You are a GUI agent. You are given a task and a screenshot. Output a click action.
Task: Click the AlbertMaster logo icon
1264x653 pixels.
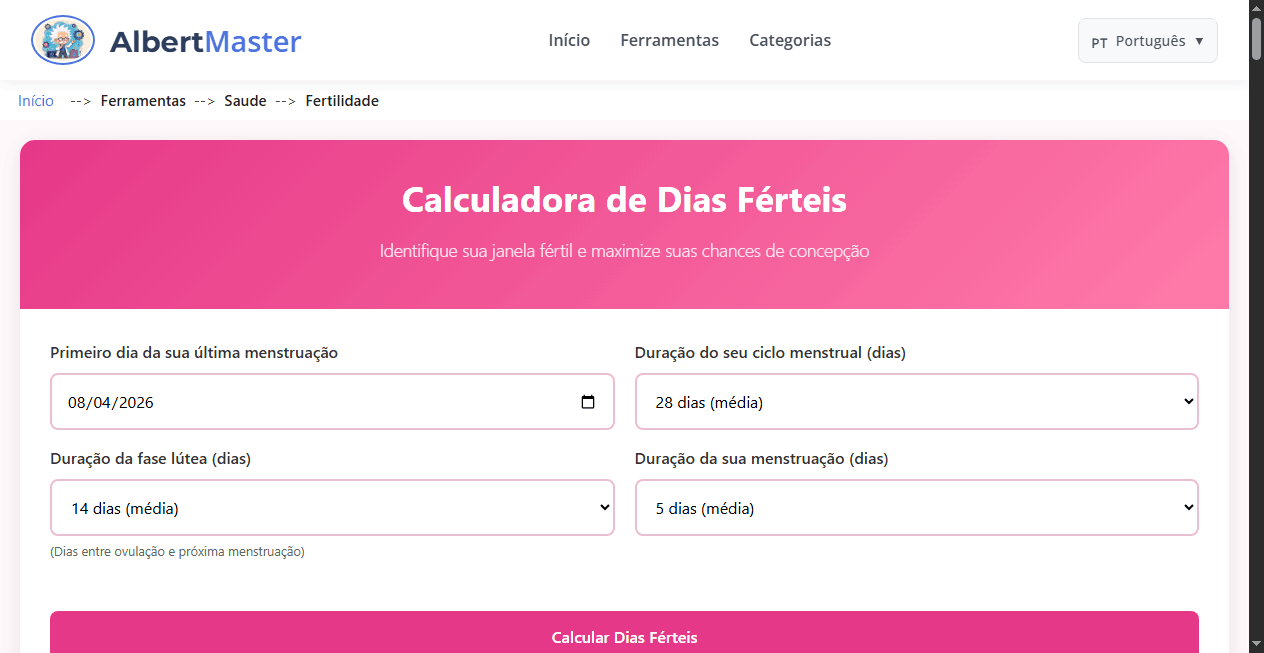62,40
